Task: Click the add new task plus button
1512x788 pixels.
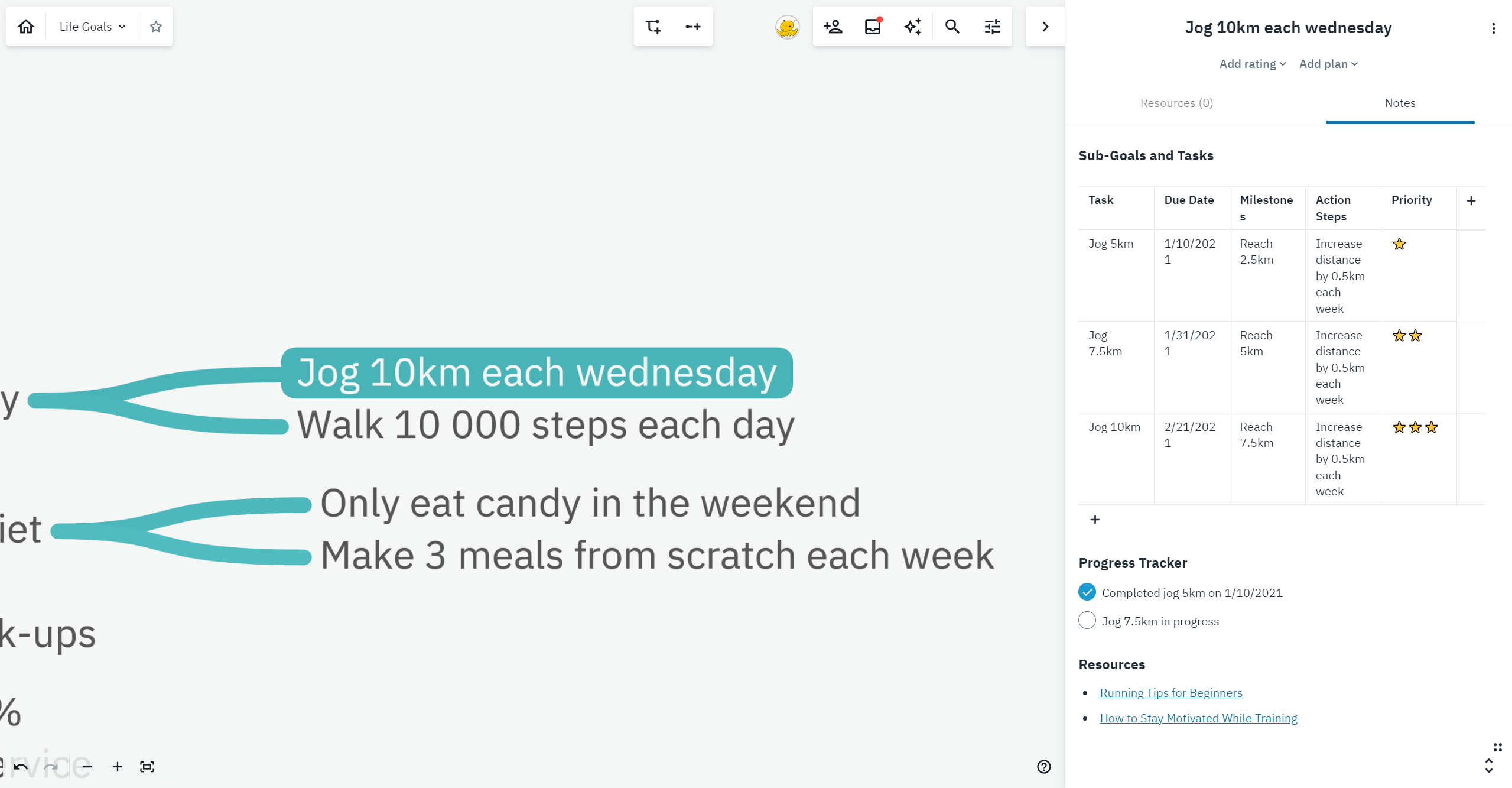Action: pos(1094,519)
